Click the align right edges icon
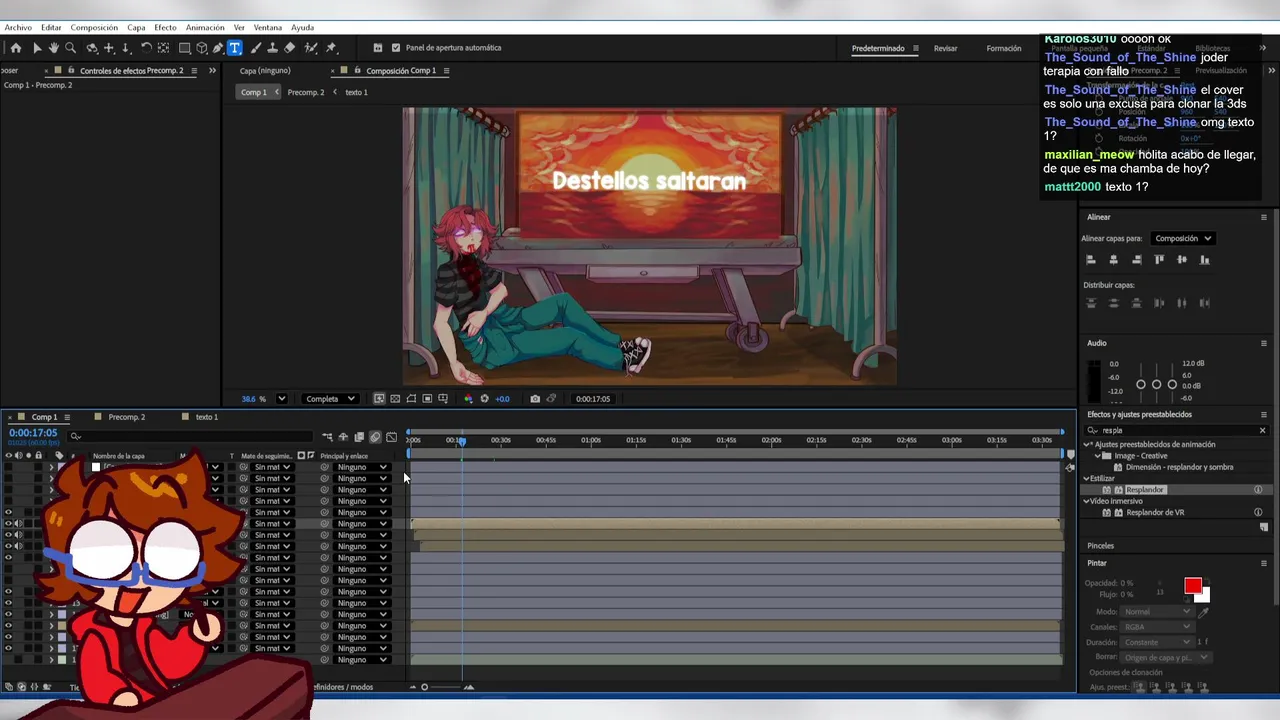 tap(1137, 260)
